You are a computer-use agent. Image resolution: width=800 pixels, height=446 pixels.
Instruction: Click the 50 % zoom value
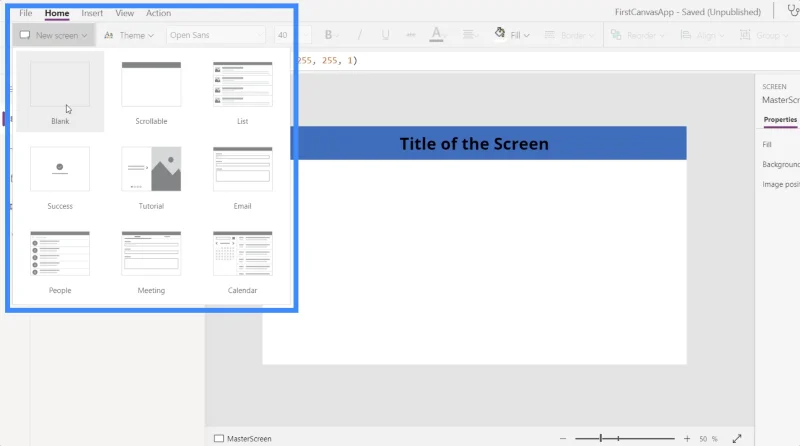click(x=708, y=439)
